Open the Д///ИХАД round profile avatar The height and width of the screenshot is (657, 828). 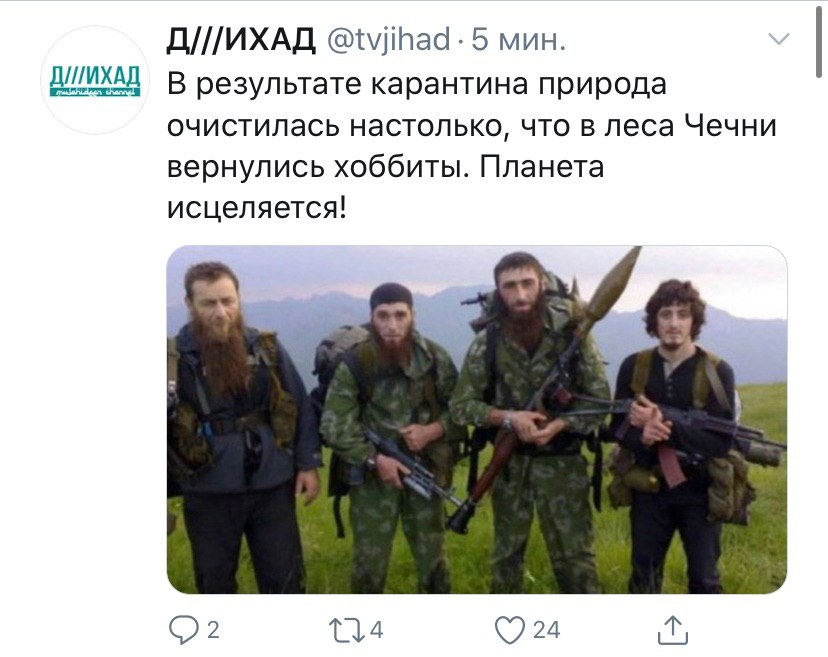pyautogui.click(x=95, y=80)
